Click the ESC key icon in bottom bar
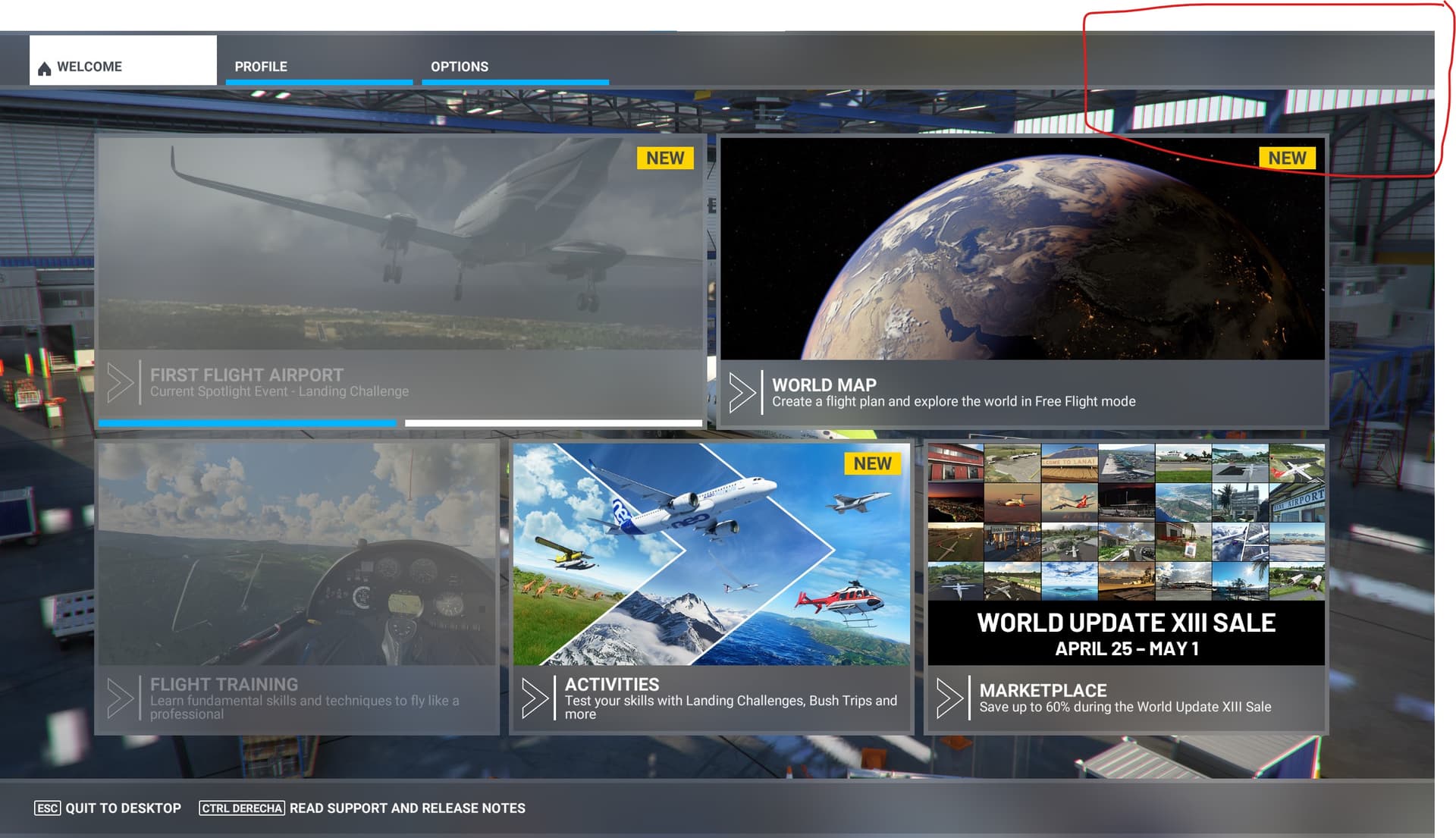Image resolution: width=1456 pixels, height=838 pixels. pyautogui.click(x=48, y=808)
